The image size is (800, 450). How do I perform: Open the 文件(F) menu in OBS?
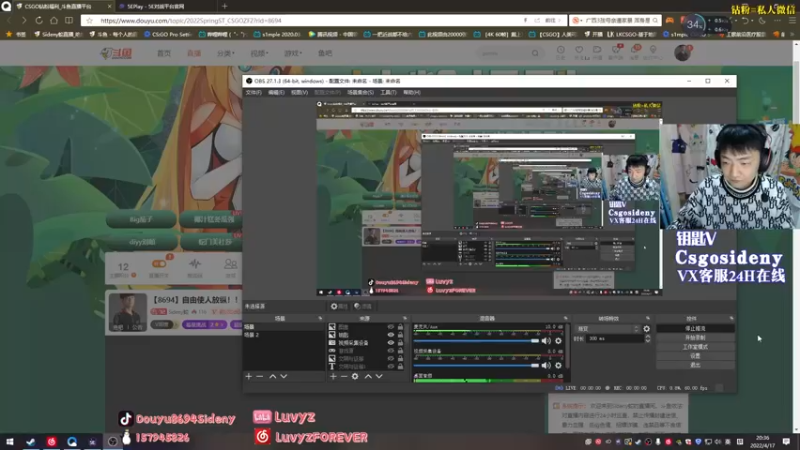254,92
